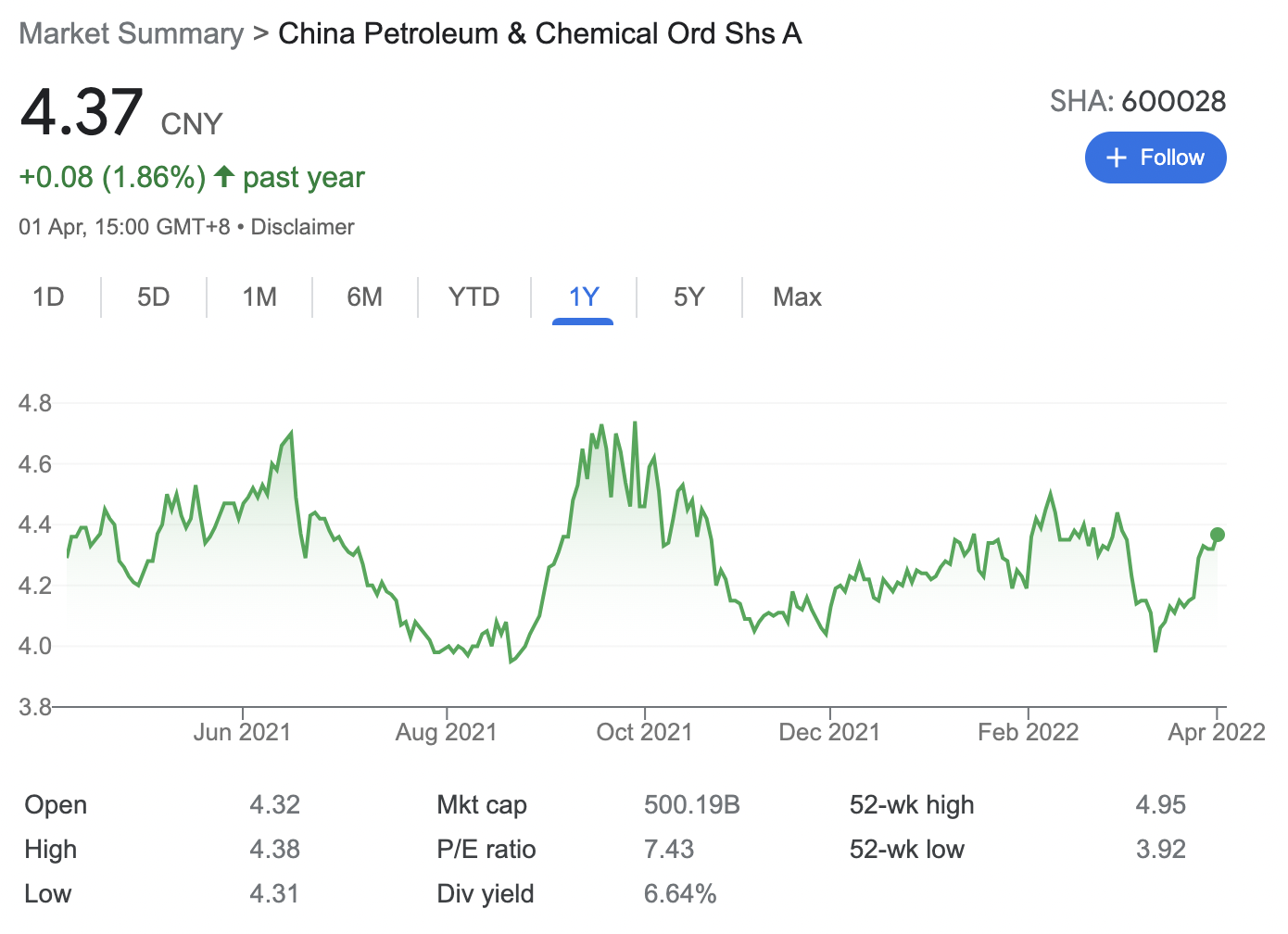Show the 6M chart range

pyautogui.click(x=365, y=297)
